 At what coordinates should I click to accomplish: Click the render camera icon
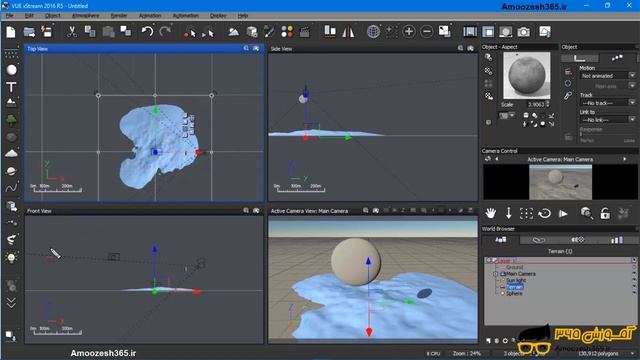click(x=524, y=32)
